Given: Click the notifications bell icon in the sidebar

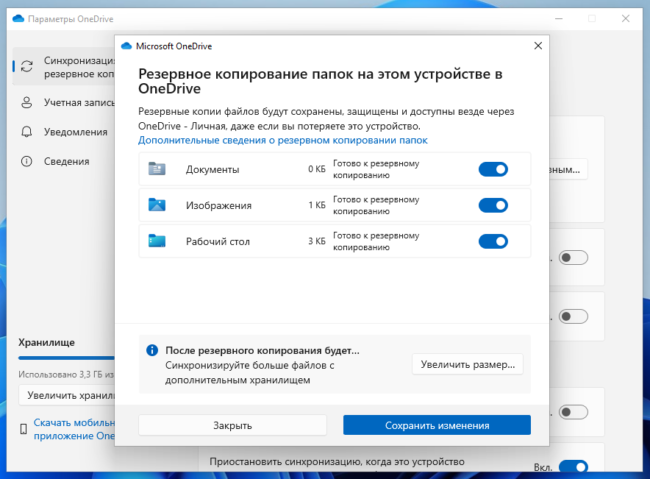Looking at the screenshot, I should 27,132.
